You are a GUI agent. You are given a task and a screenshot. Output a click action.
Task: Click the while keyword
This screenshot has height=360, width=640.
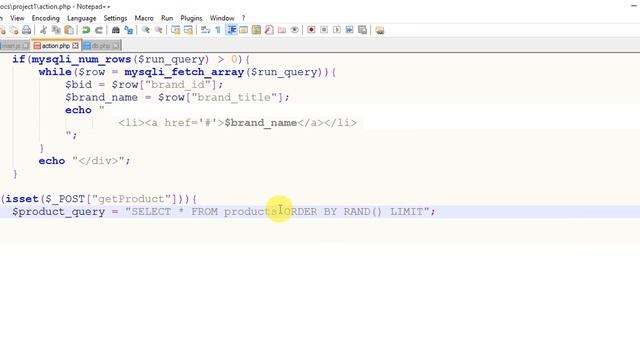click(55, 72)
